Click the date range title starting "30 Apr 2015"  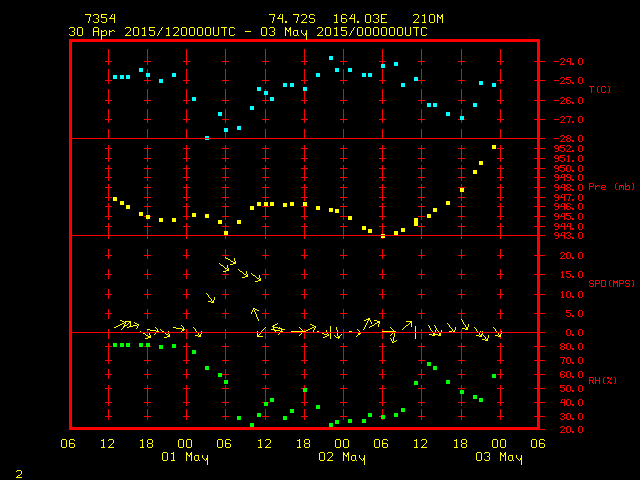248,32
